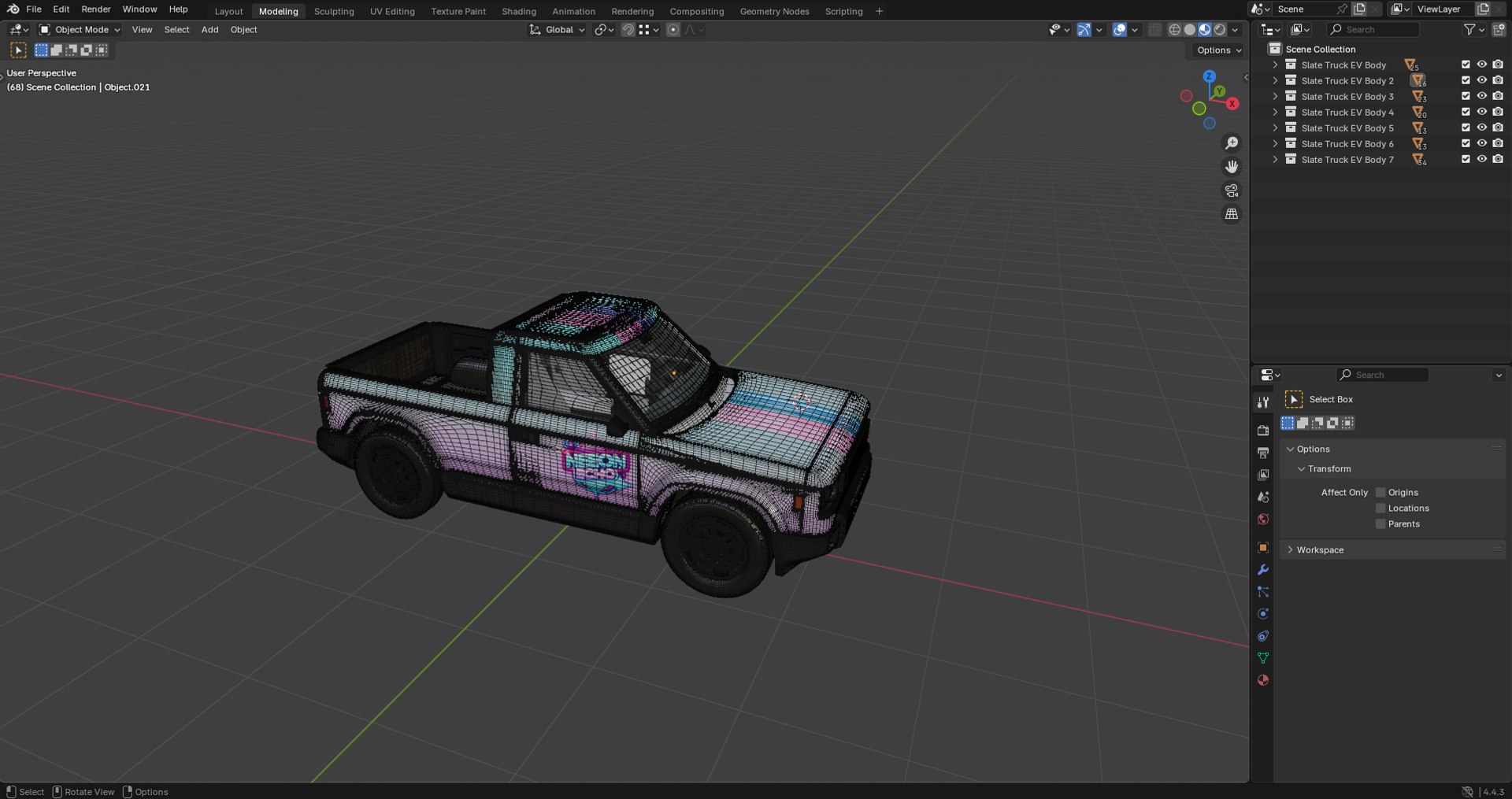Screen dimensions: 1512x799
Task: Create new scene with copy icon
Action: 1359,9
